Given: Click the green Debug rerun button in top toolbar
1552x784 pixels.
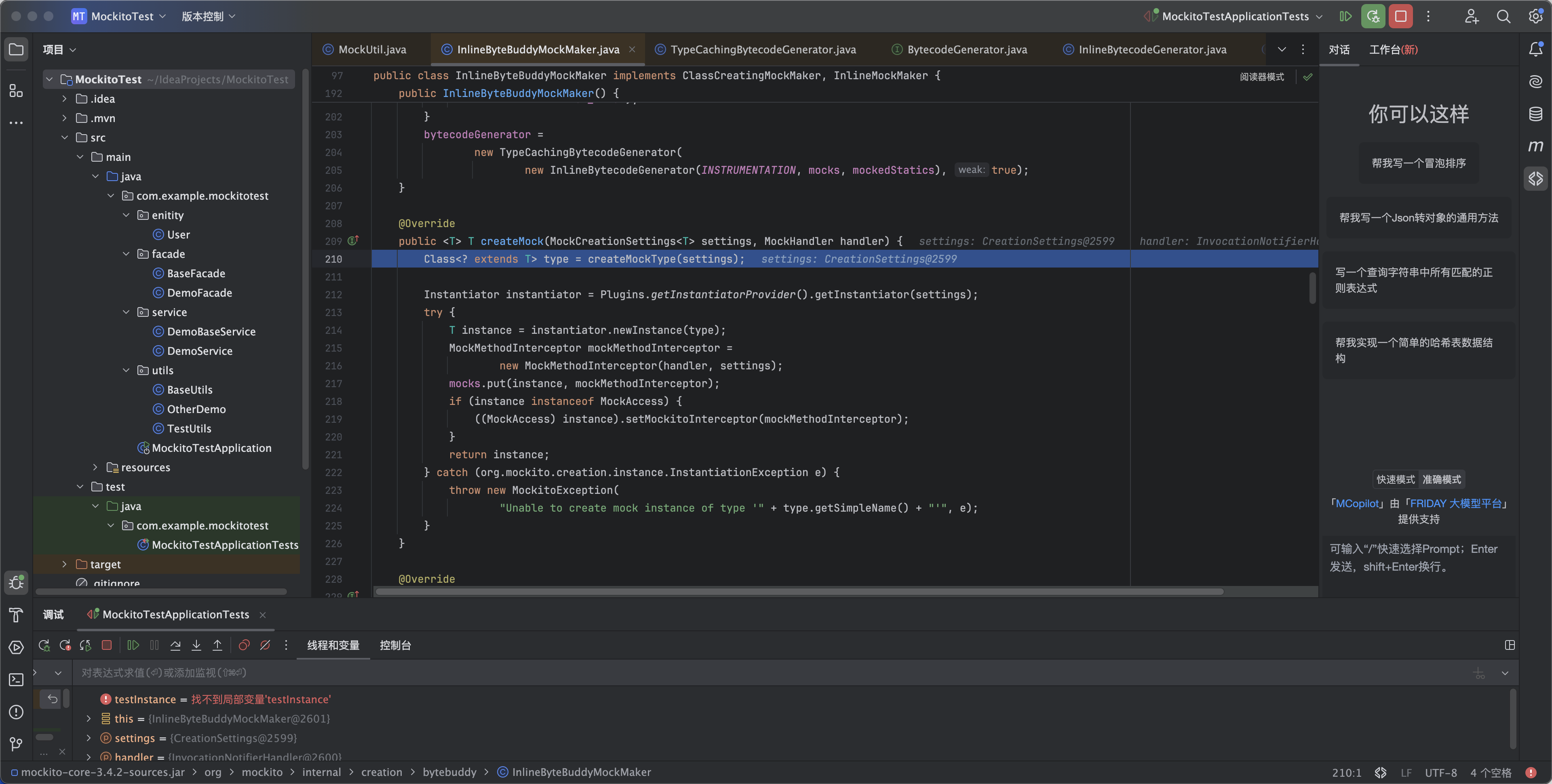Looking at the screenshot, I should [x=1373, y=16].
